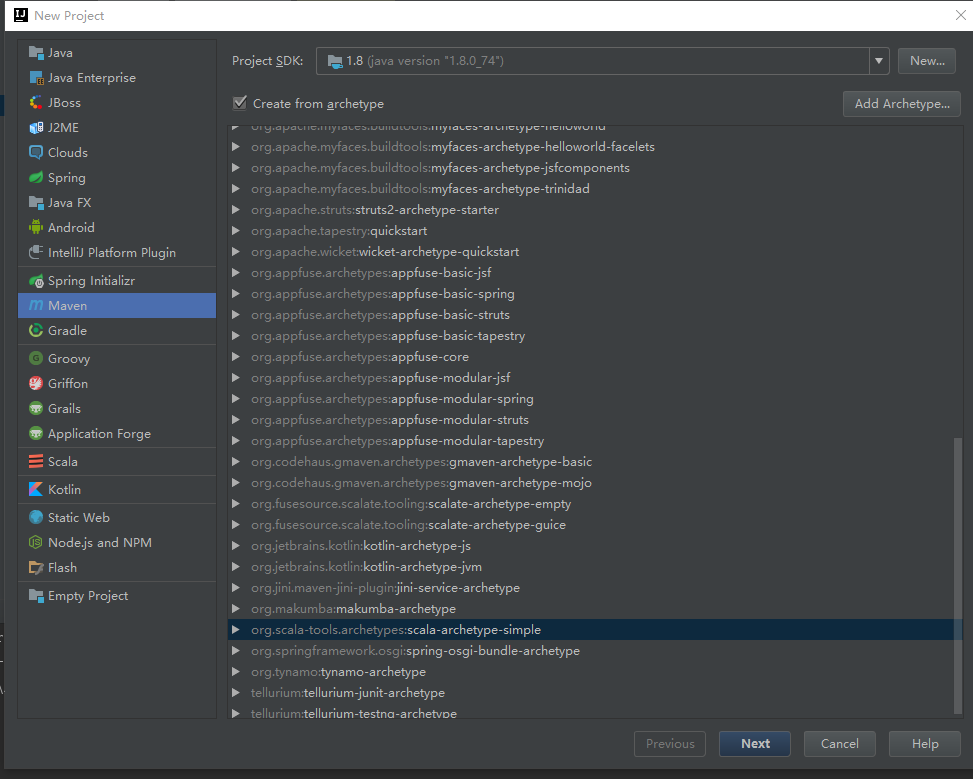The width and height of the screenshot is (973, 779).
Task: Select the Spring leaf icon
Action: point(36,178)
